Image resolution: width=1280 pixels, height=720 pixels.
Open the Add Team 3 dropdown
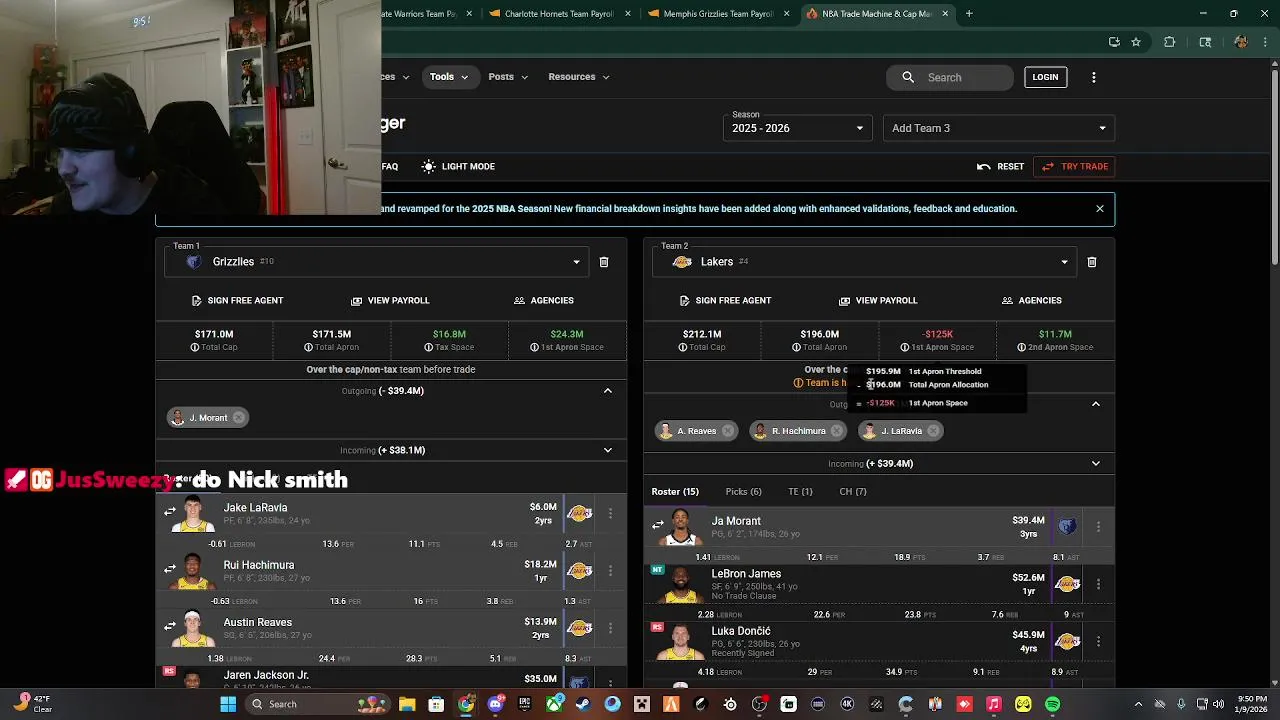[x=999, y=128]
